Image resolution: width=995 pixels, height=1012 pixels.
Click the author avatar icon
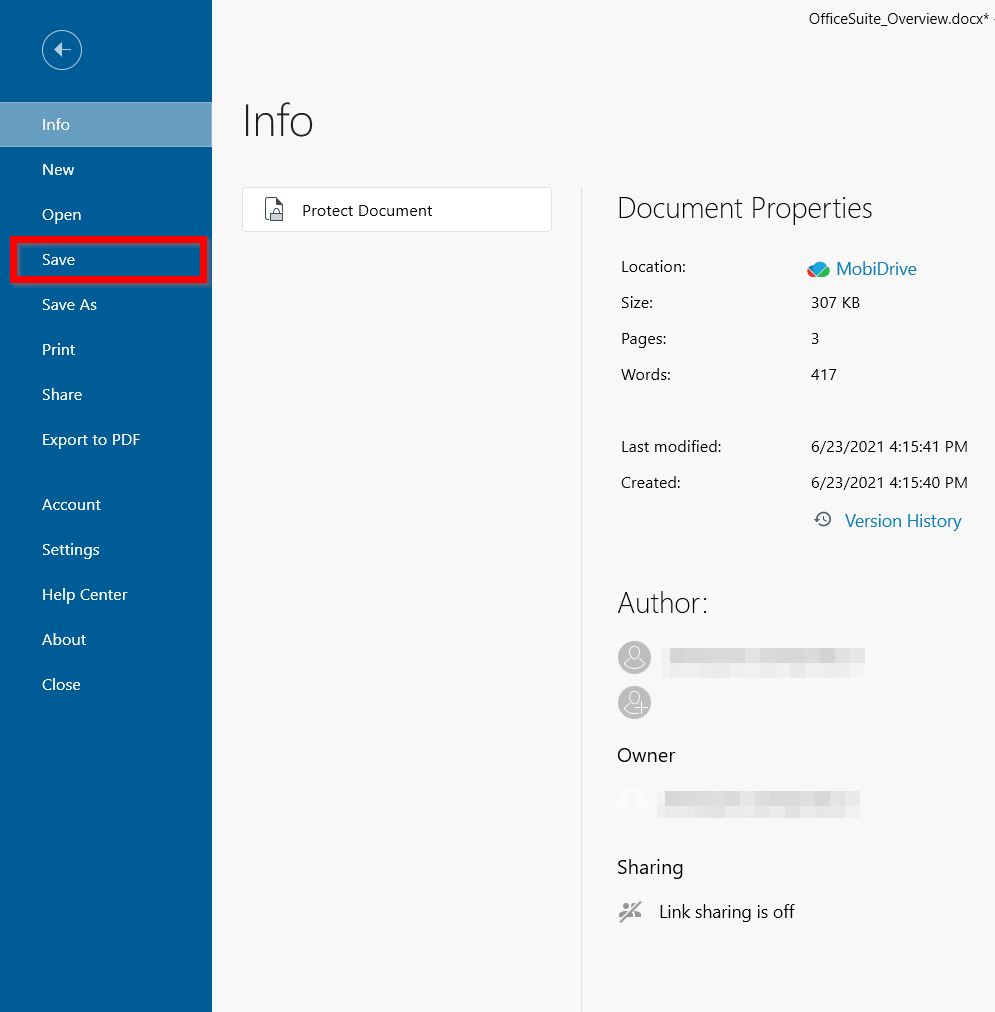click(x=634, y=658)
